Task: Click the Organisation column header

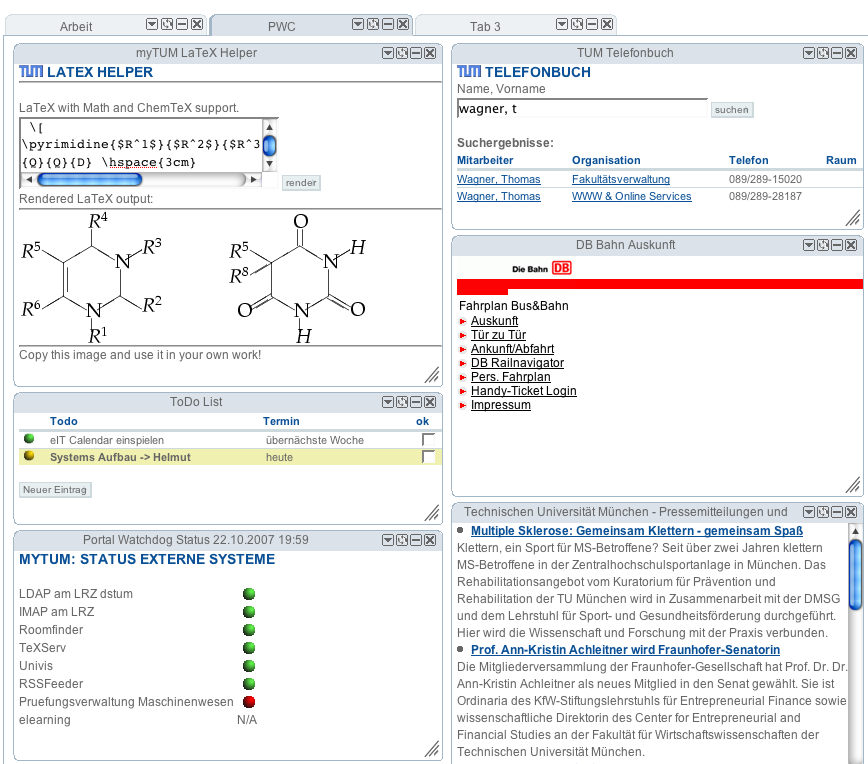Action: [606, 160]
